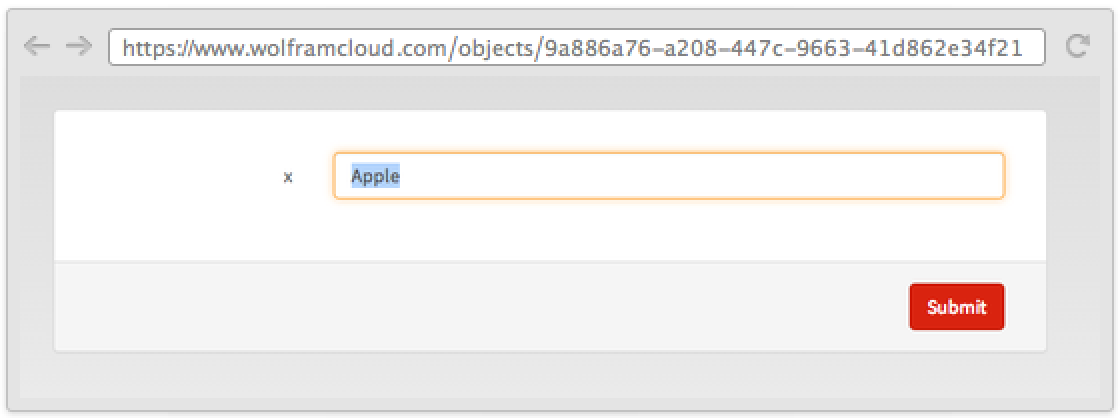Click the x field label

(288, 178)
